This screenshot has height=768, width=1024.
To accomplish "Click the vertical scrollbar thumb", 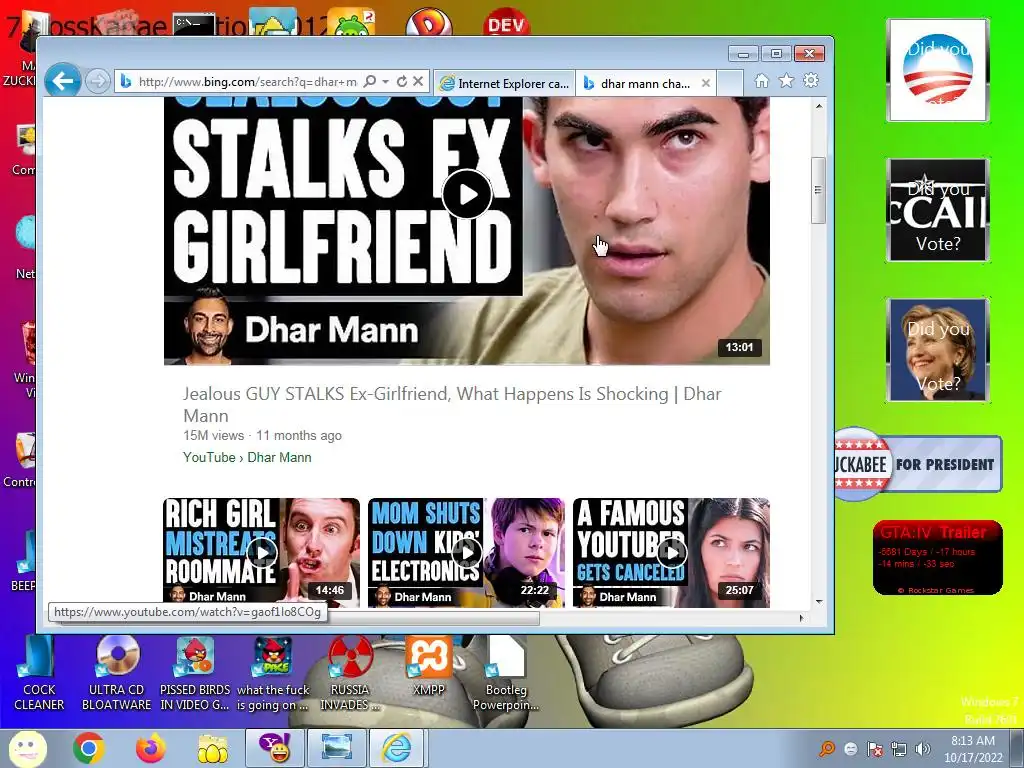I will (x=818, y=190).
